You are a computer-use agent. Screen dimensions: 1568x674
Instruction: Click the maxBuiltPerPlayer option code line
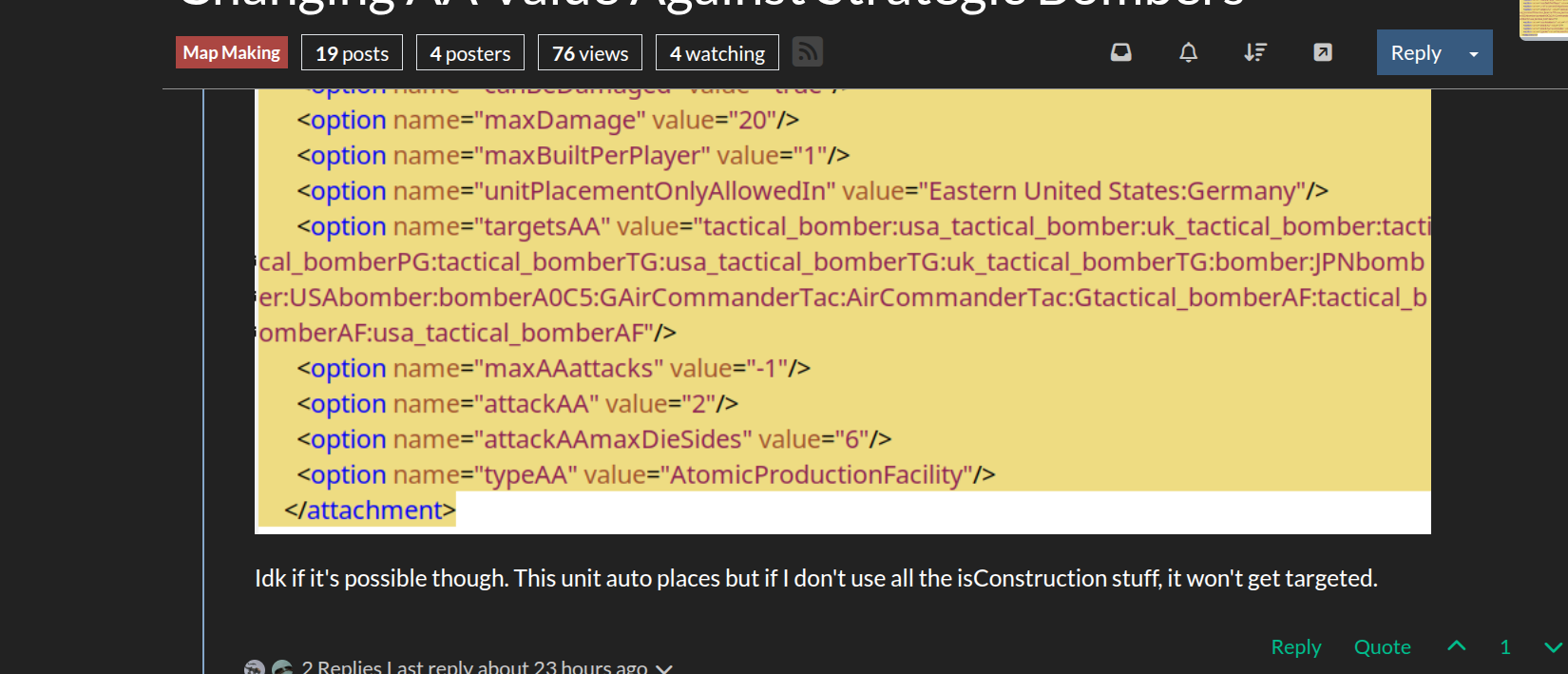pyautogui.click(x=573, y=155)
